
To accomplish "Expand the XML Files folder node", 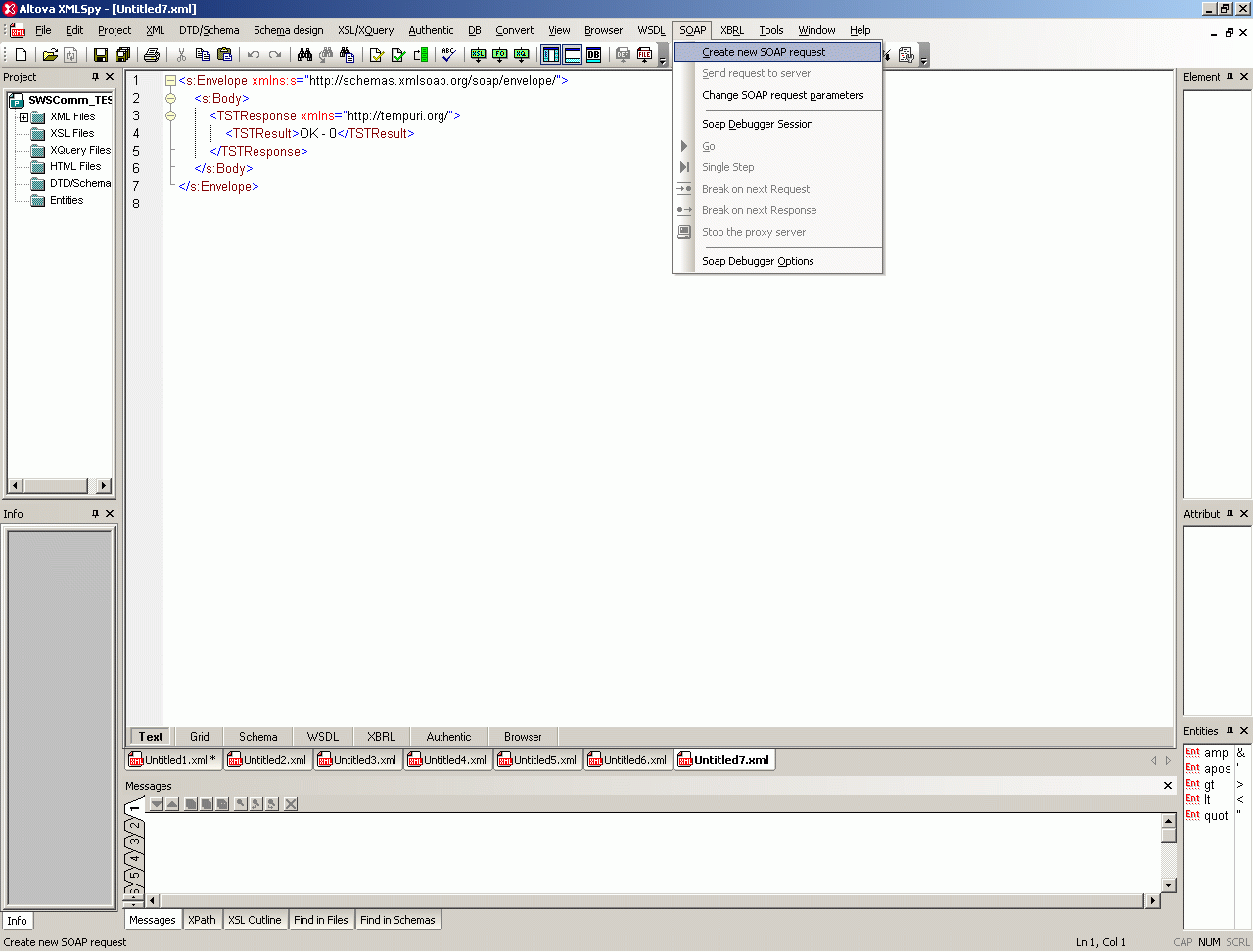I will tap(23, 117).
